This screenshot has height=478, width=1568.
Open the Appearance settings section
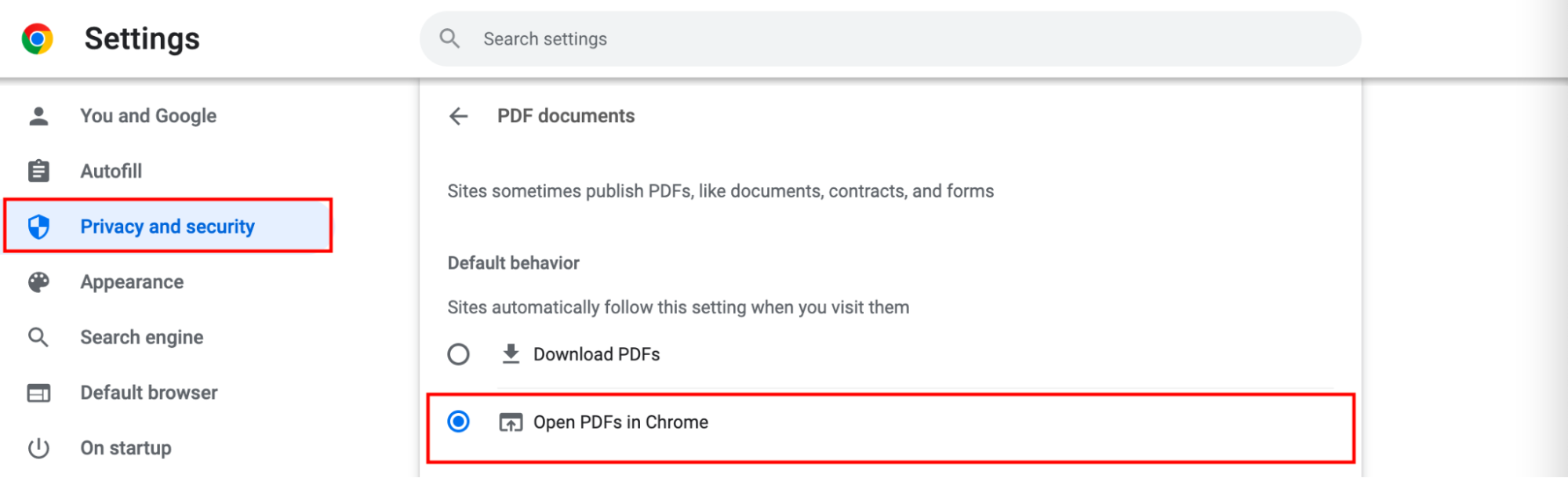point(132,282)
